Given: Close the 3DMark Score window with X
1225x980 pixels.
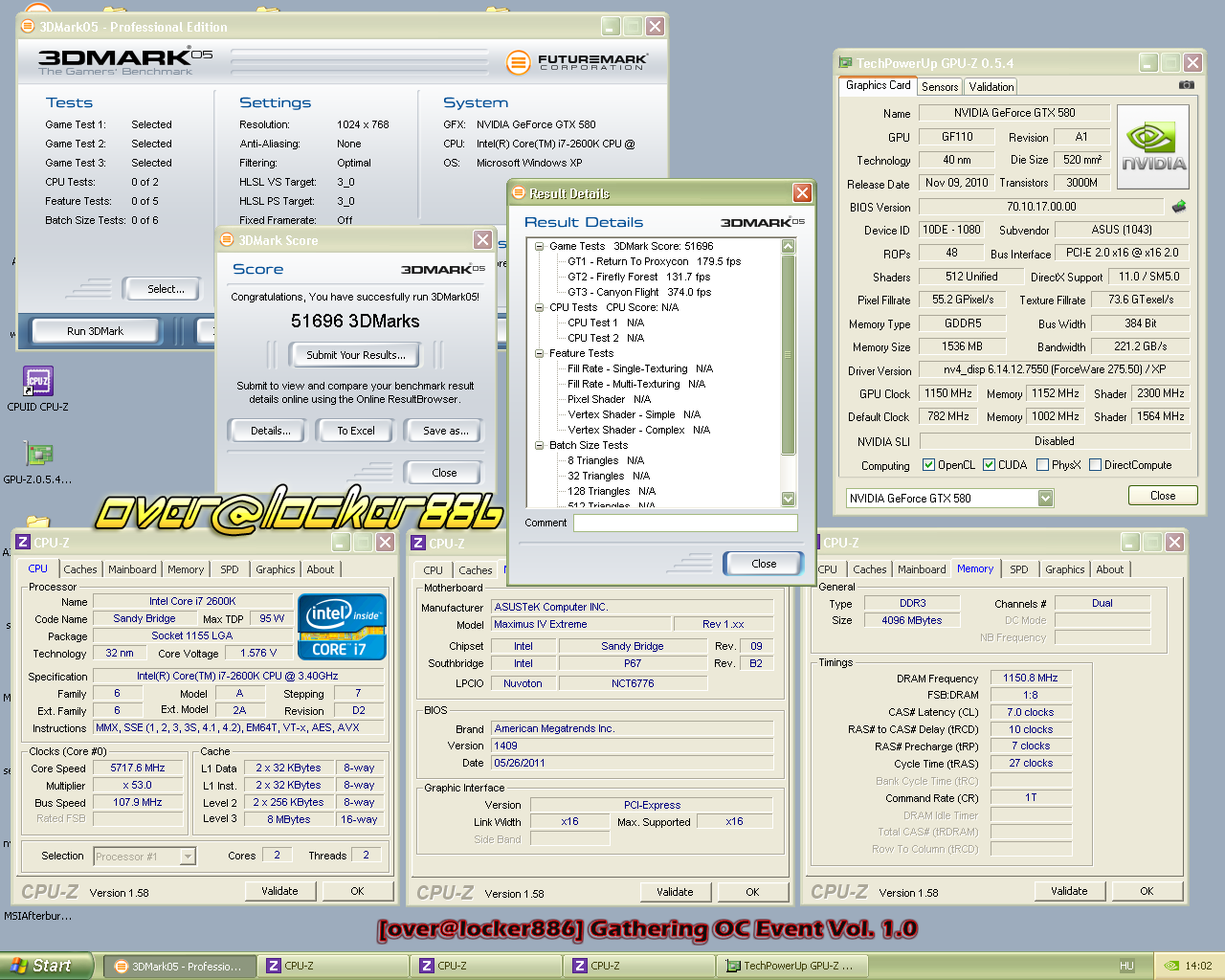Looking at the screenshot, I should point(483,240).
